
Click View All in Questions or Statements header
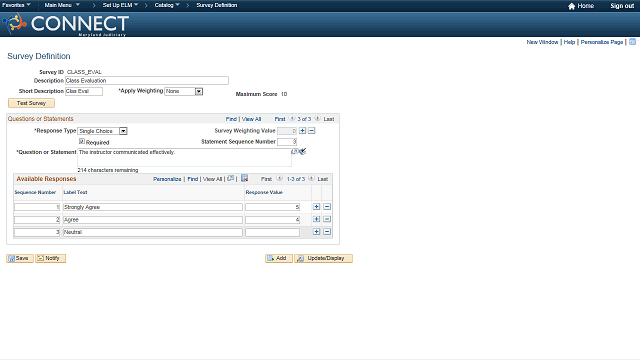(251, 119)
